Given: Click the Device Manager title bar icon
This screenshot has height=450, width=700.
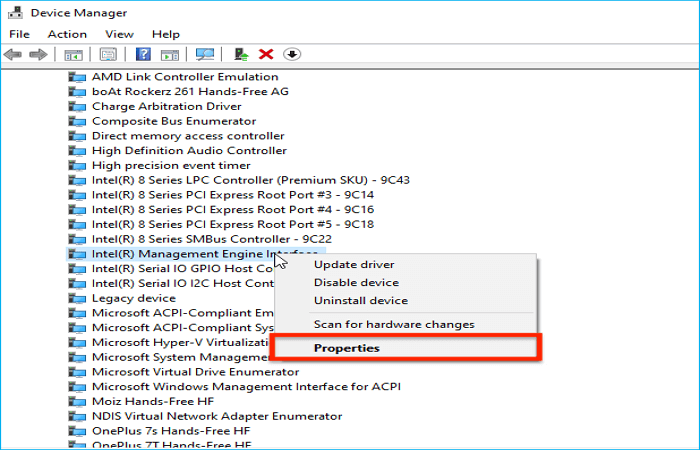Looking at the screenshot, I should 13,13.
